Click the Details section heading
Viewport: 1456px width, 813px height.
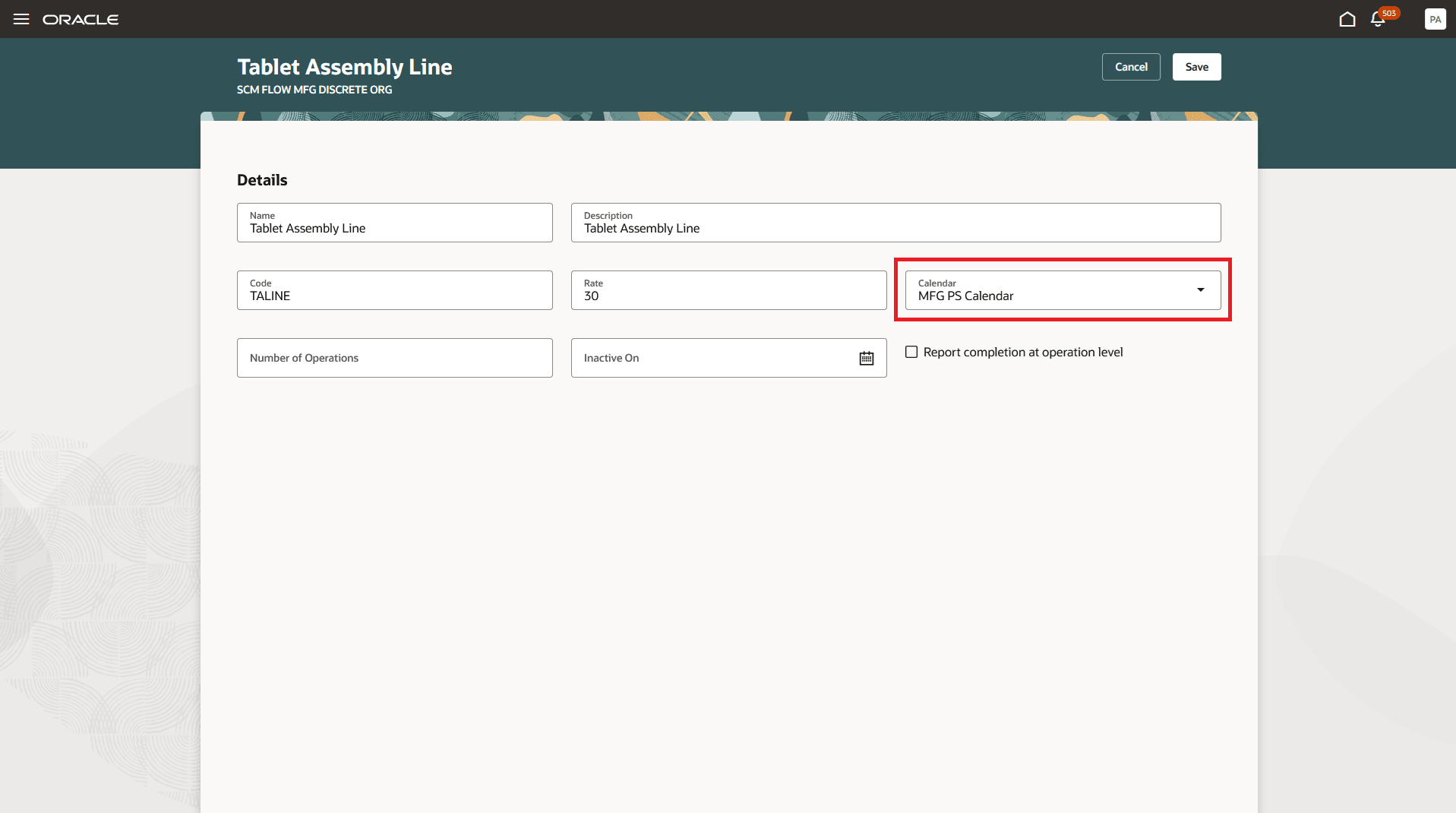coord(262,180)
